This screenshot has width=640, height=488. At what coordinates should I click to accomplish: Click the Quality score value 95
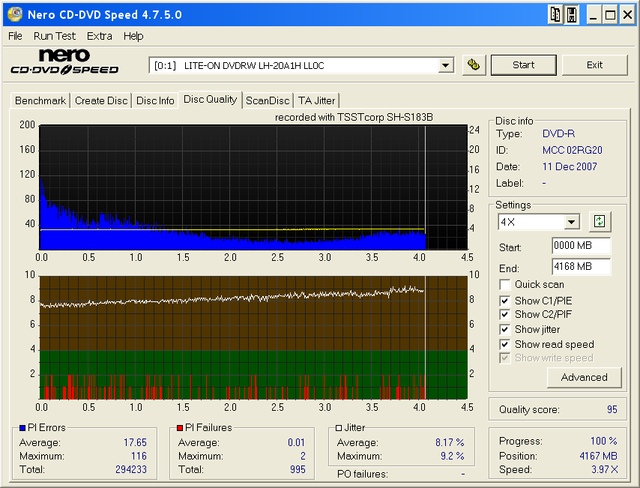point(612,409)
